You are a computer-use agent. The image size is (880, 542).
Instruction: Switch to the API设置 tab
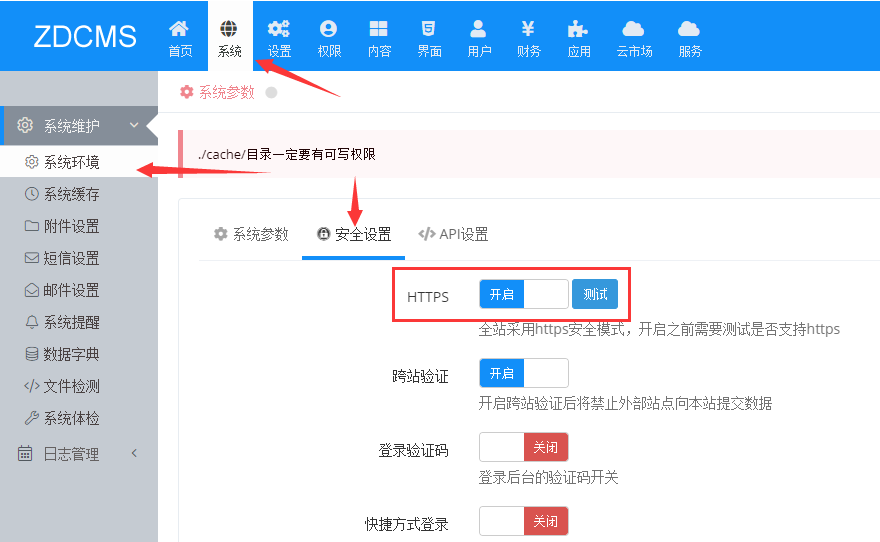coord(453,234)
